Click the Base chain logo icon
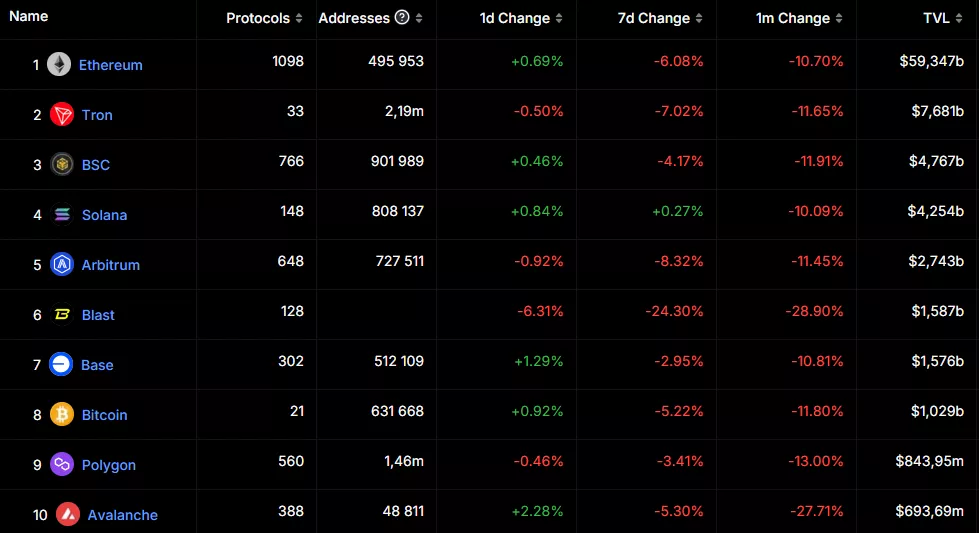The height and width of the screenshot is (533, 979). [62, 364]
